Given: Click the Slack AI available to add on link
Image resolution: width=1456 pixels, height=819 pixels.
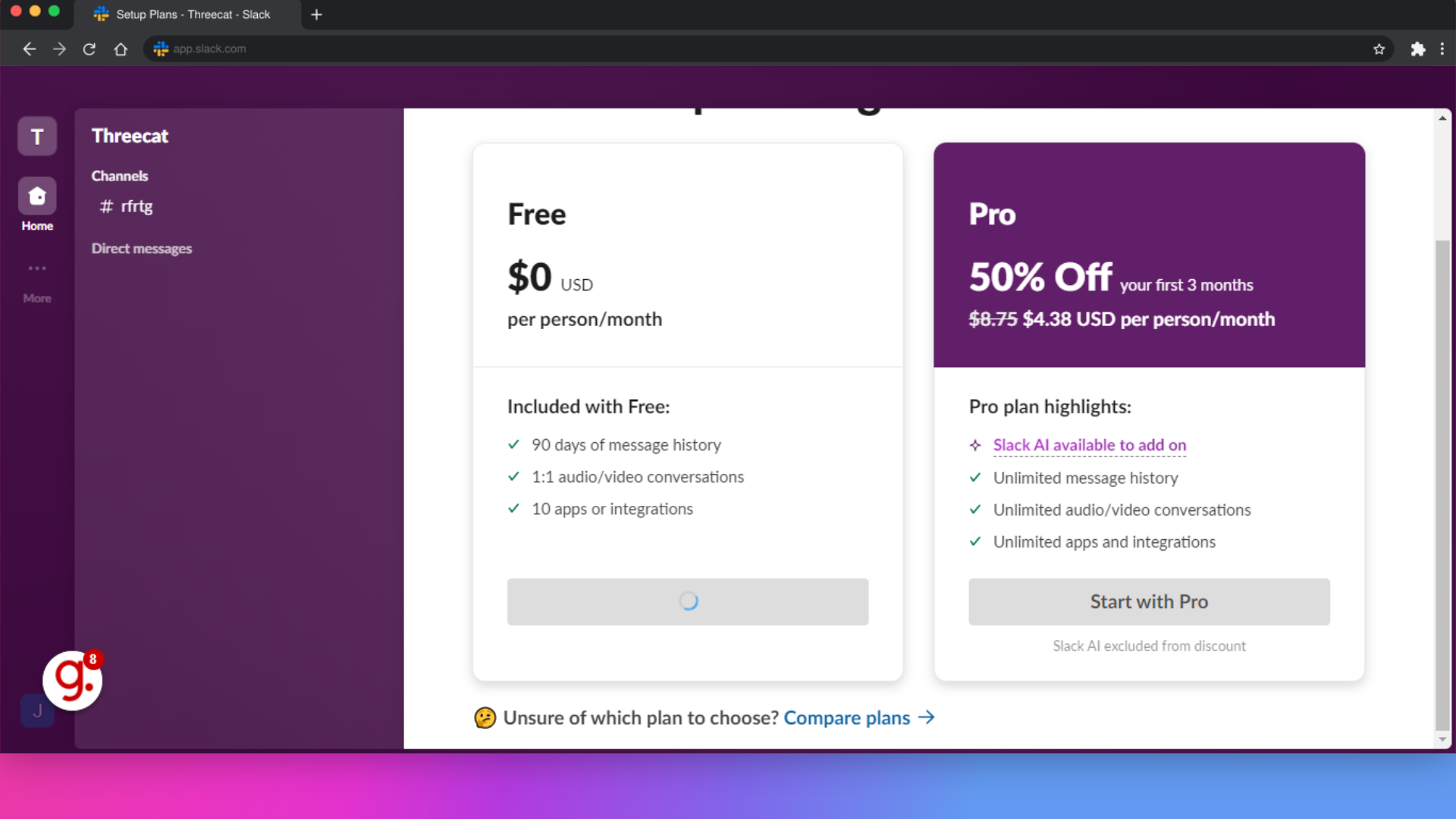Looking at the screenshot, I should [1089, 445].
